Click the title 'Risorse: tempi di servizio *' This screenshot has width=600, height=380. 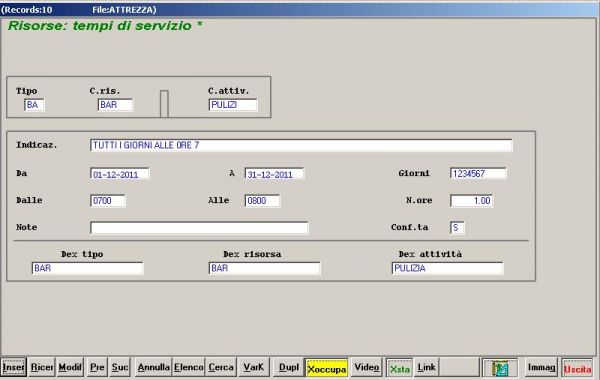click(105, 26)
